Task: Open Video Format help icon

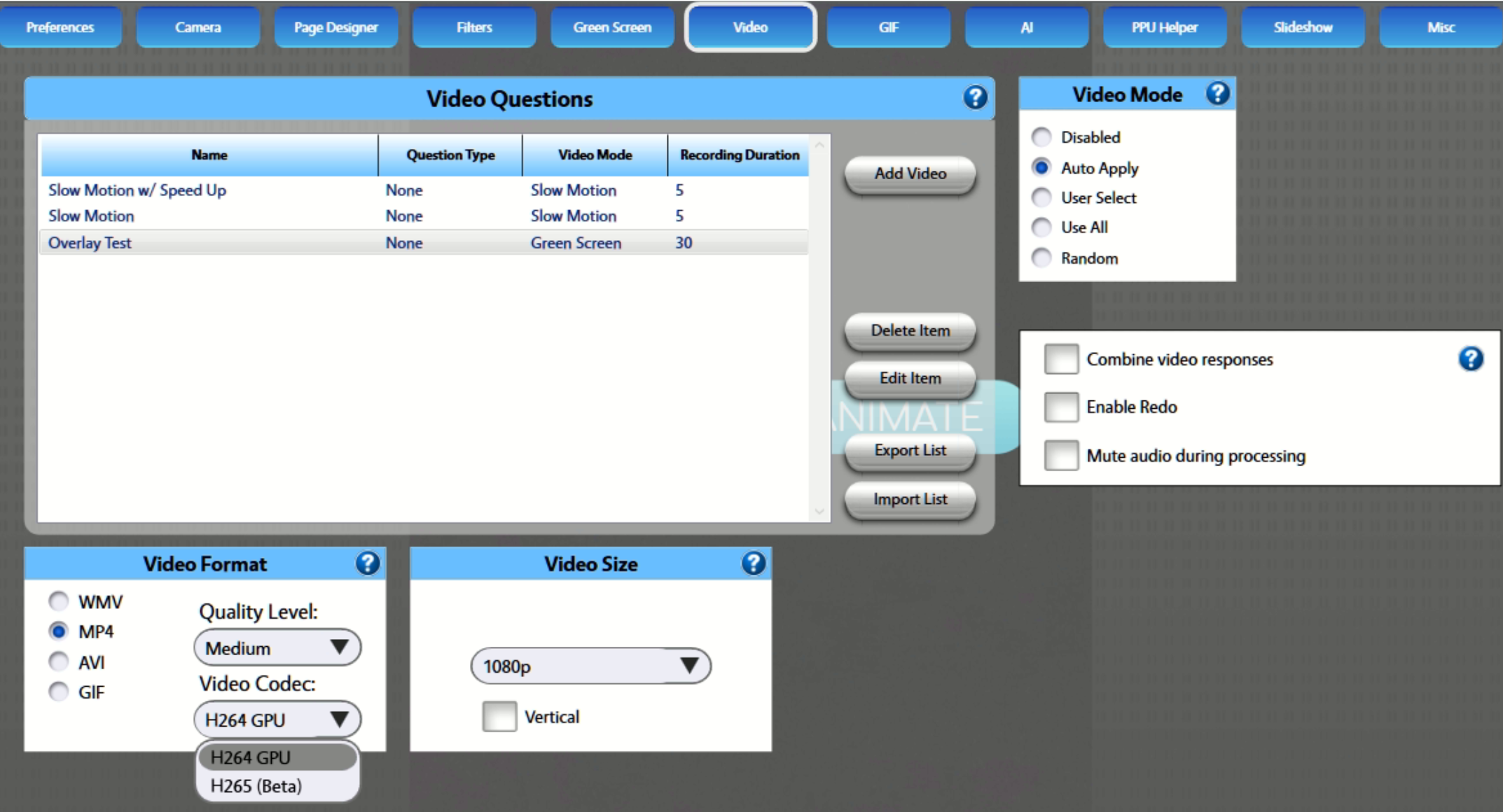Action: [368, 563]
